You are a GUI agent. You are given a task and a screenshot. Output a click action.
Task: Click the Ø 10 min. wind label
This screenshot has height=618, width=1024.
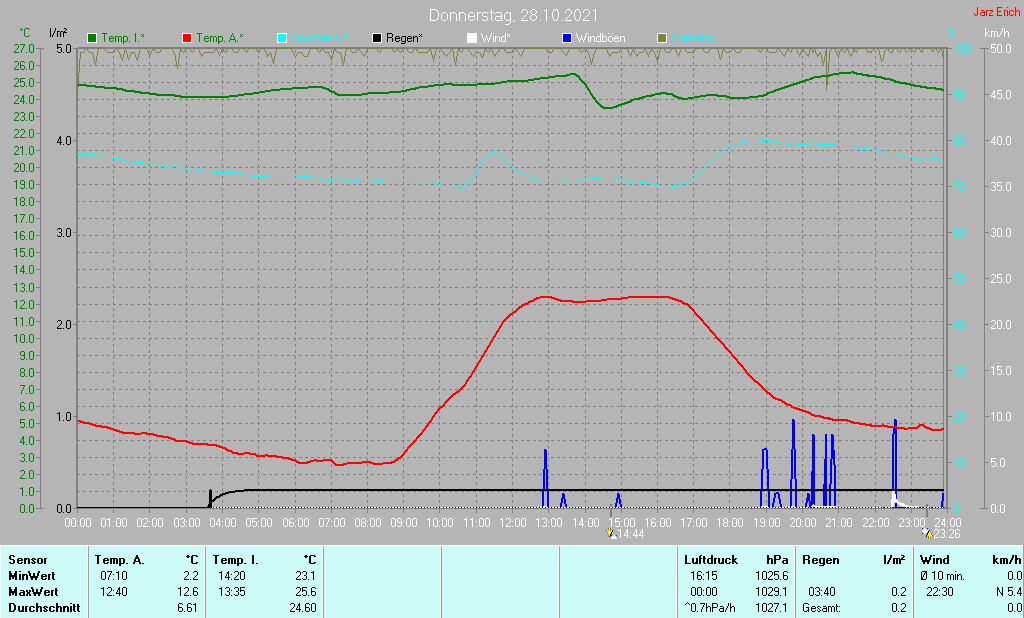pyautogui.click(x=942, y=576)
